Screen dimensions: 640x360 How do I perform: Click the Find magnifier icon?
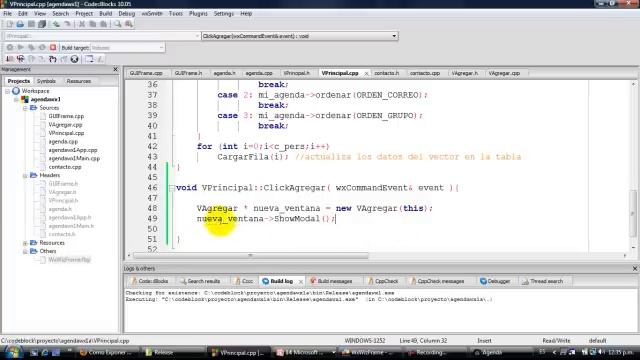tap(118, 24)
